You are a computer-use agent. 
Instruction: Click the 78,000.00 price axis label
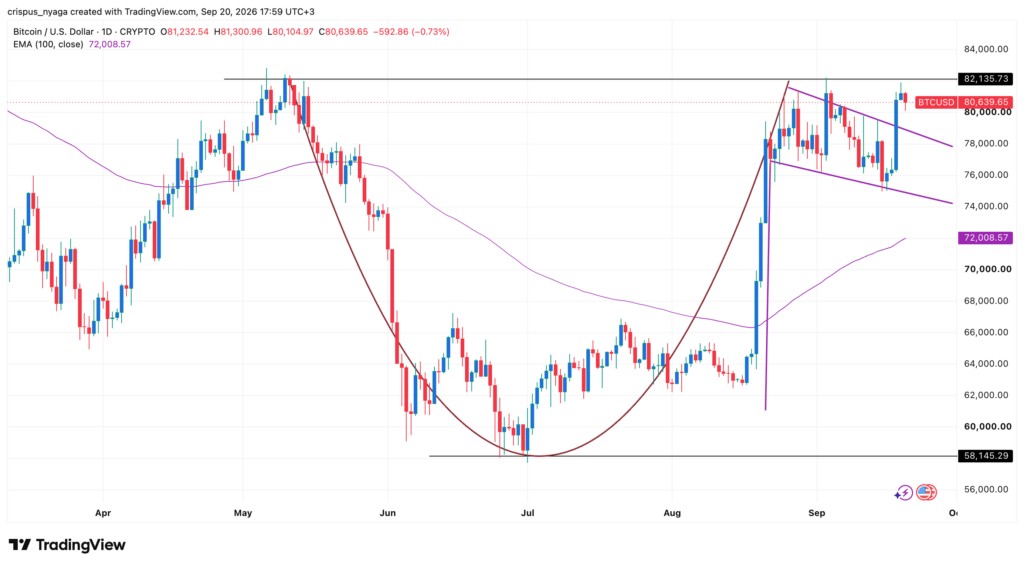point(987,143)
